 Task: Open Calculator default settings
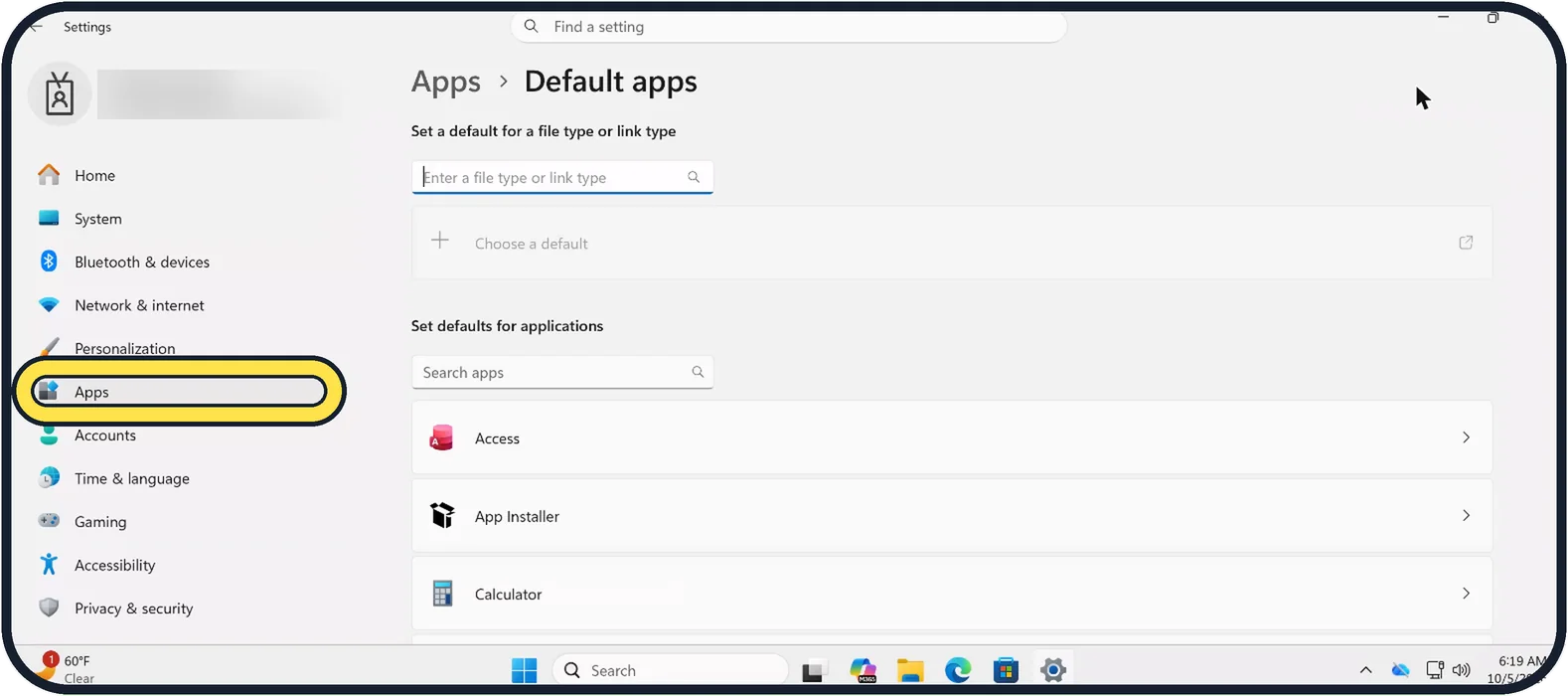pos(952,594)
